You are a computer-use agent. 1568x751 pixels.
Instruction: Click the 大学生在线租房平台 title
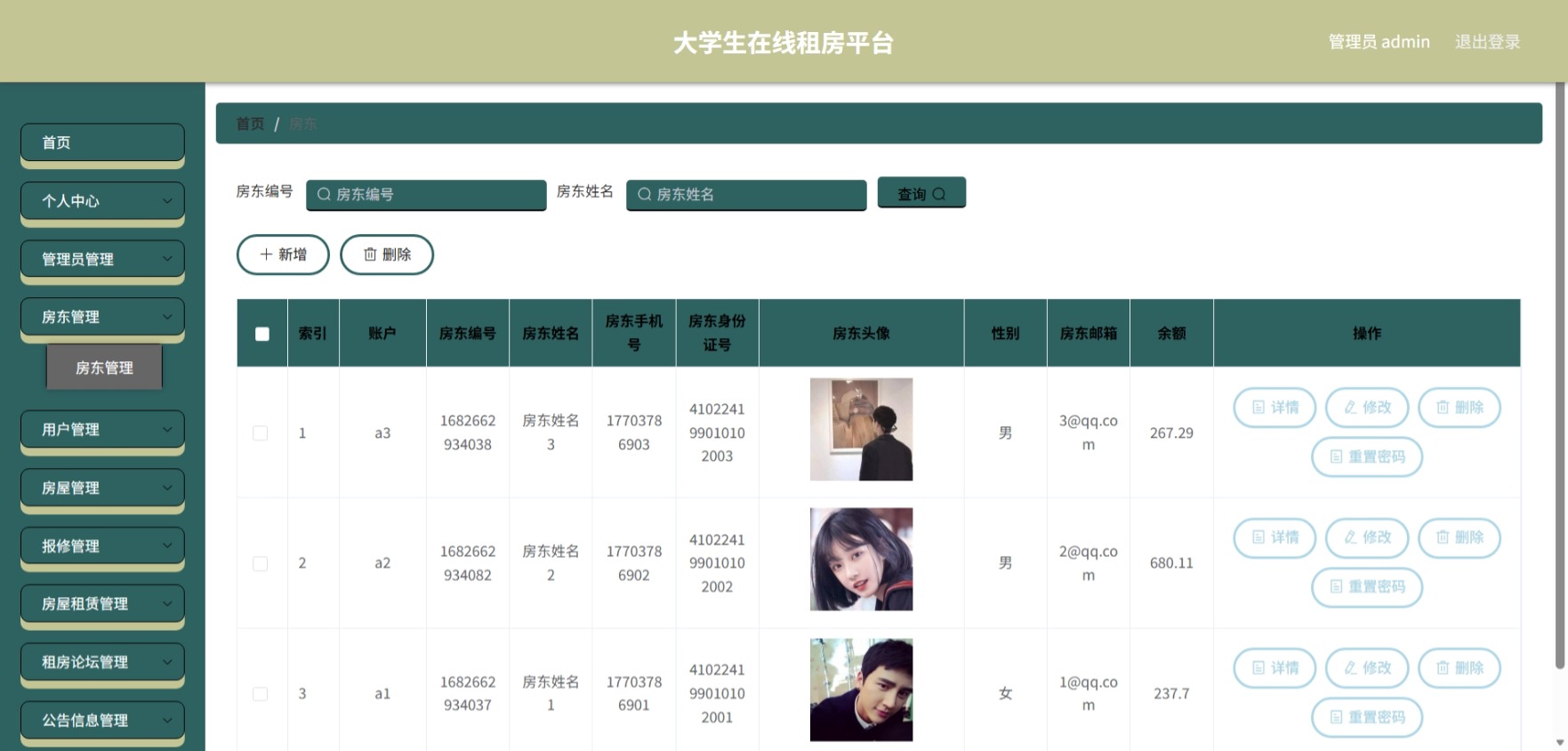(783, 43)
